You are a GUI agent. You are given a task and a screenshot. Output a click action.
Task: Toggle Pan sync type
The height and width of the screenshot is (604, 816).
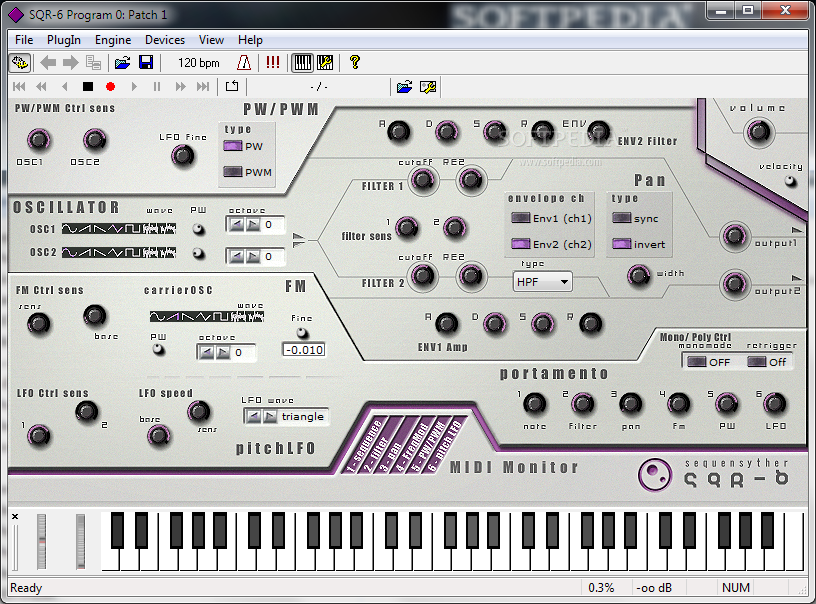(x=622, y=218)
